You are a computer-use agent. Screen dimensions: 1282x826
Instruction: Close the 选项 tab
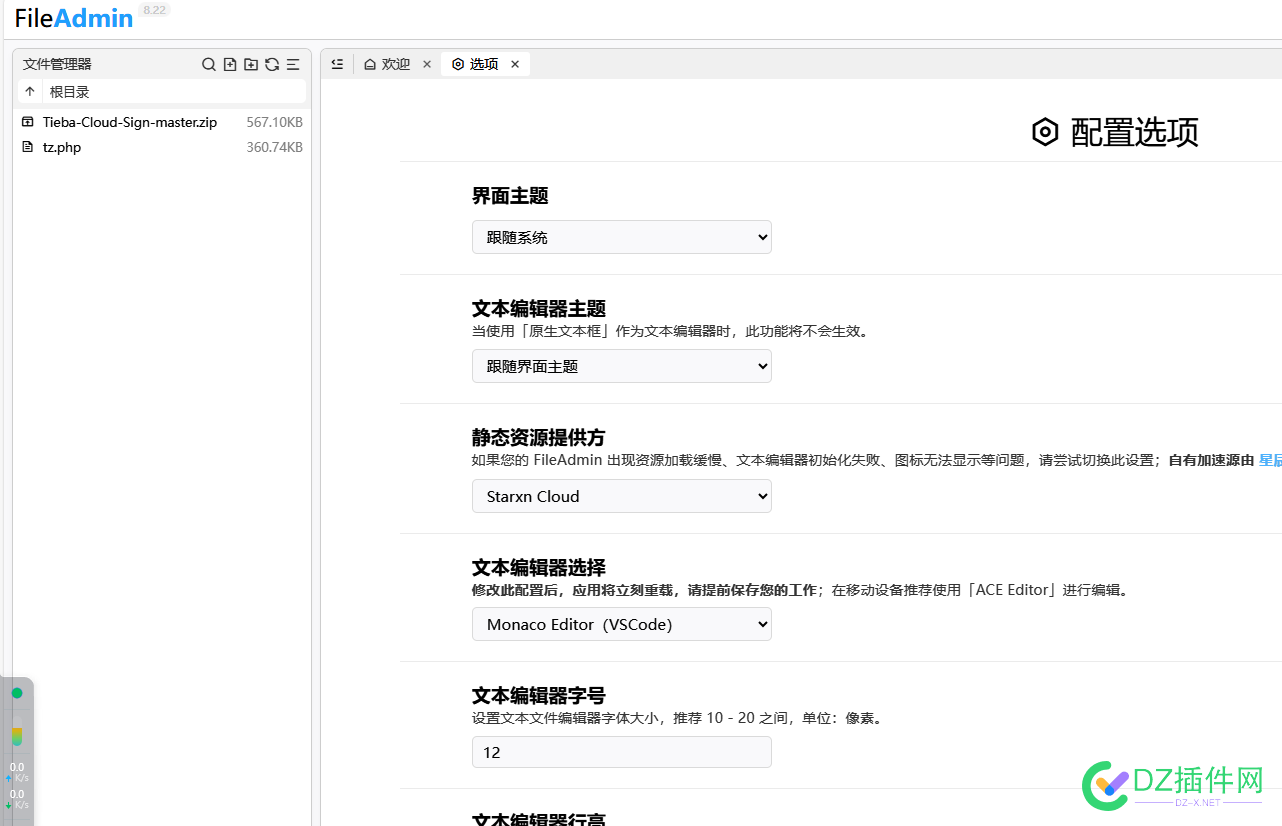(515, 64)
